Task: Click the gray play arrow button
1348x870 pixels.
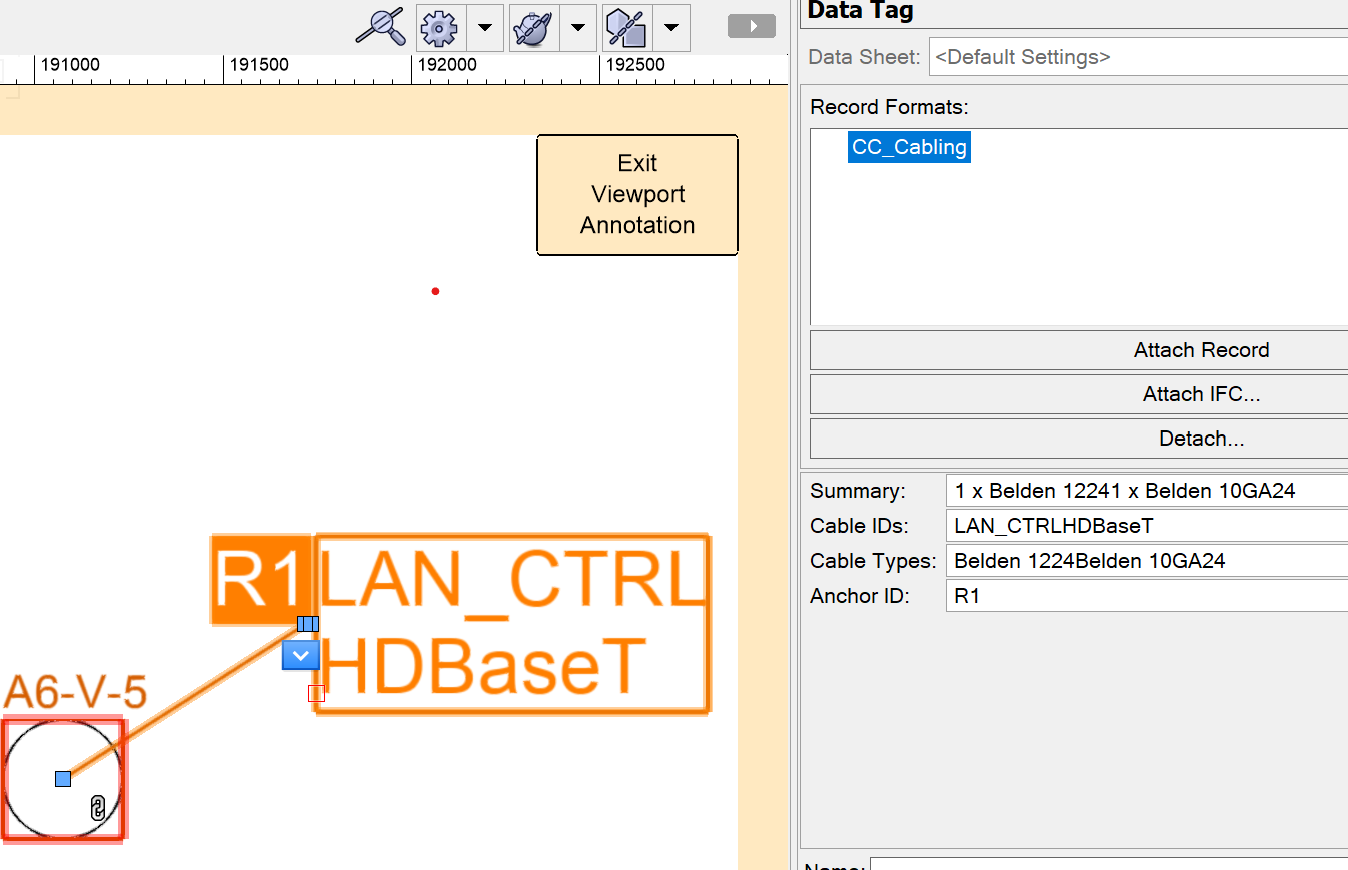Action: coord(751,26)
